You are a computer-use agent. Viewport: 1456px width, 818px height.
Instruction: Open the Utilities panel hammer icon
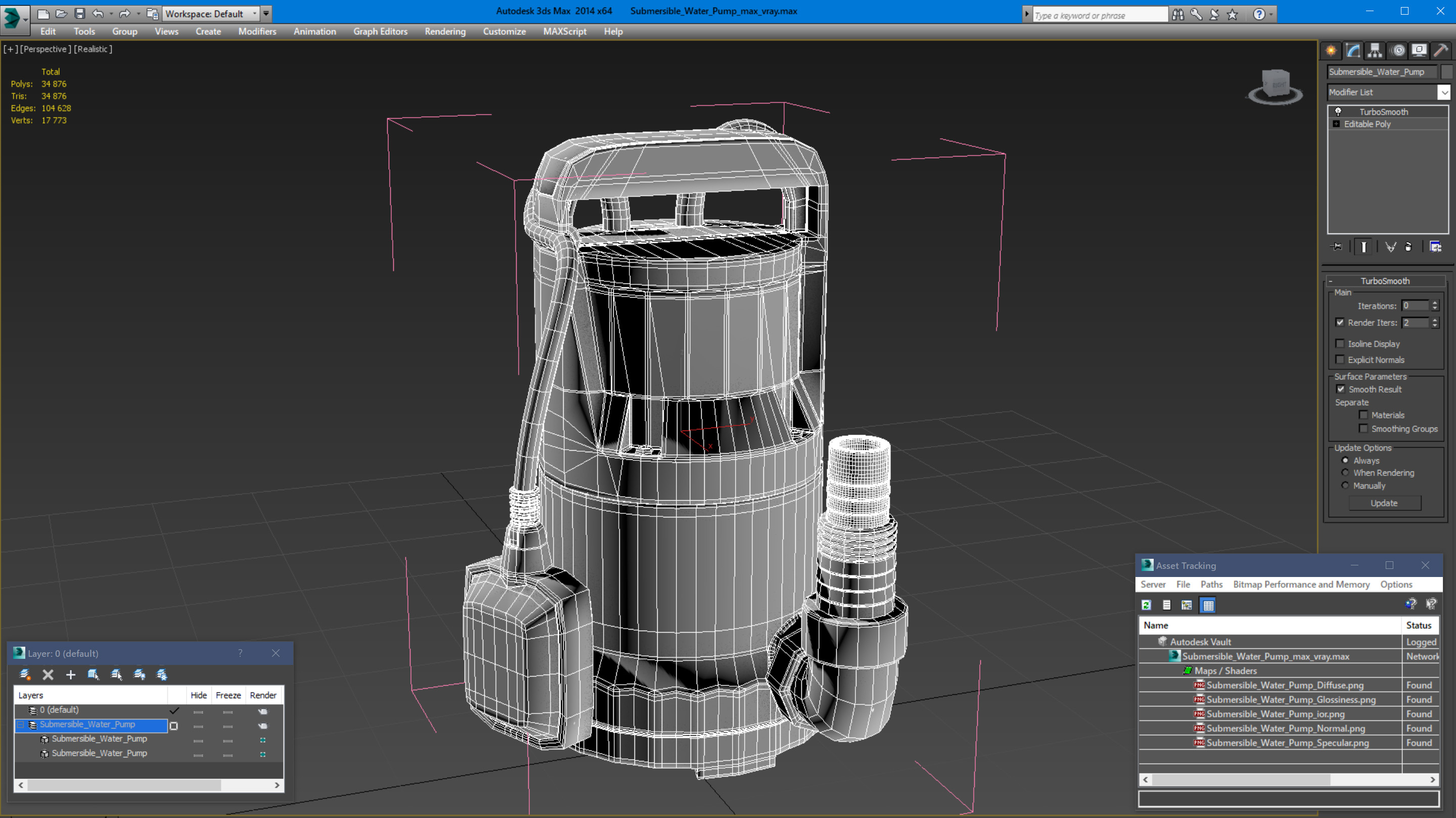[x=1441, y=51]
